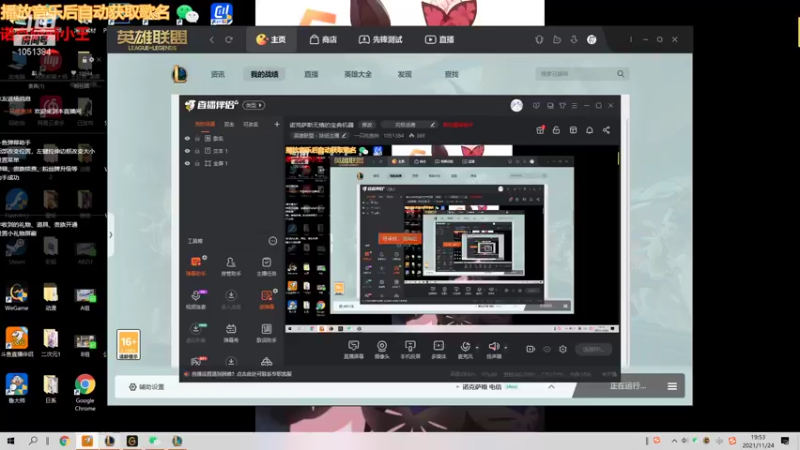Click the League client refresh arrow
This screenshot has height=450, width=800.
(x=229, y=39)
